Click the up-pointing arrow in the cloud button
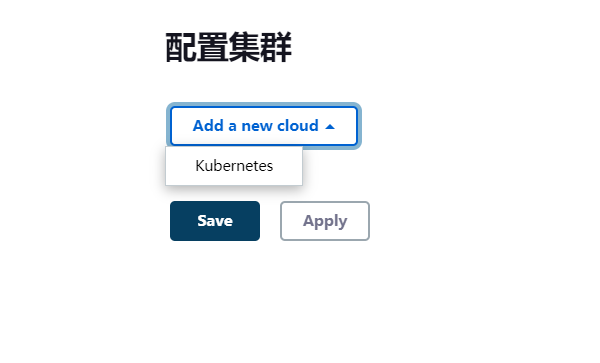 point(330,127)
